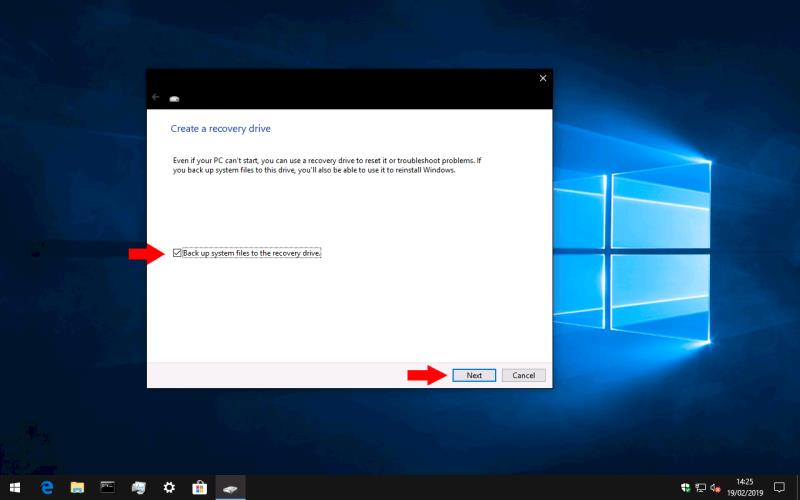Screen dimensions: 800x500
Task: Open the taskbar app left of Settings
Action: [x=138, y=488]
